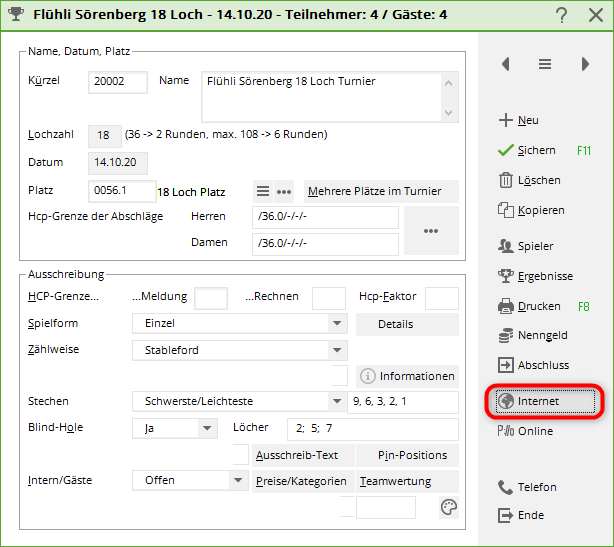Open Ergebnisse results entry
The image size is (614, 547).
pyautogui.click(x=535, y=276)
